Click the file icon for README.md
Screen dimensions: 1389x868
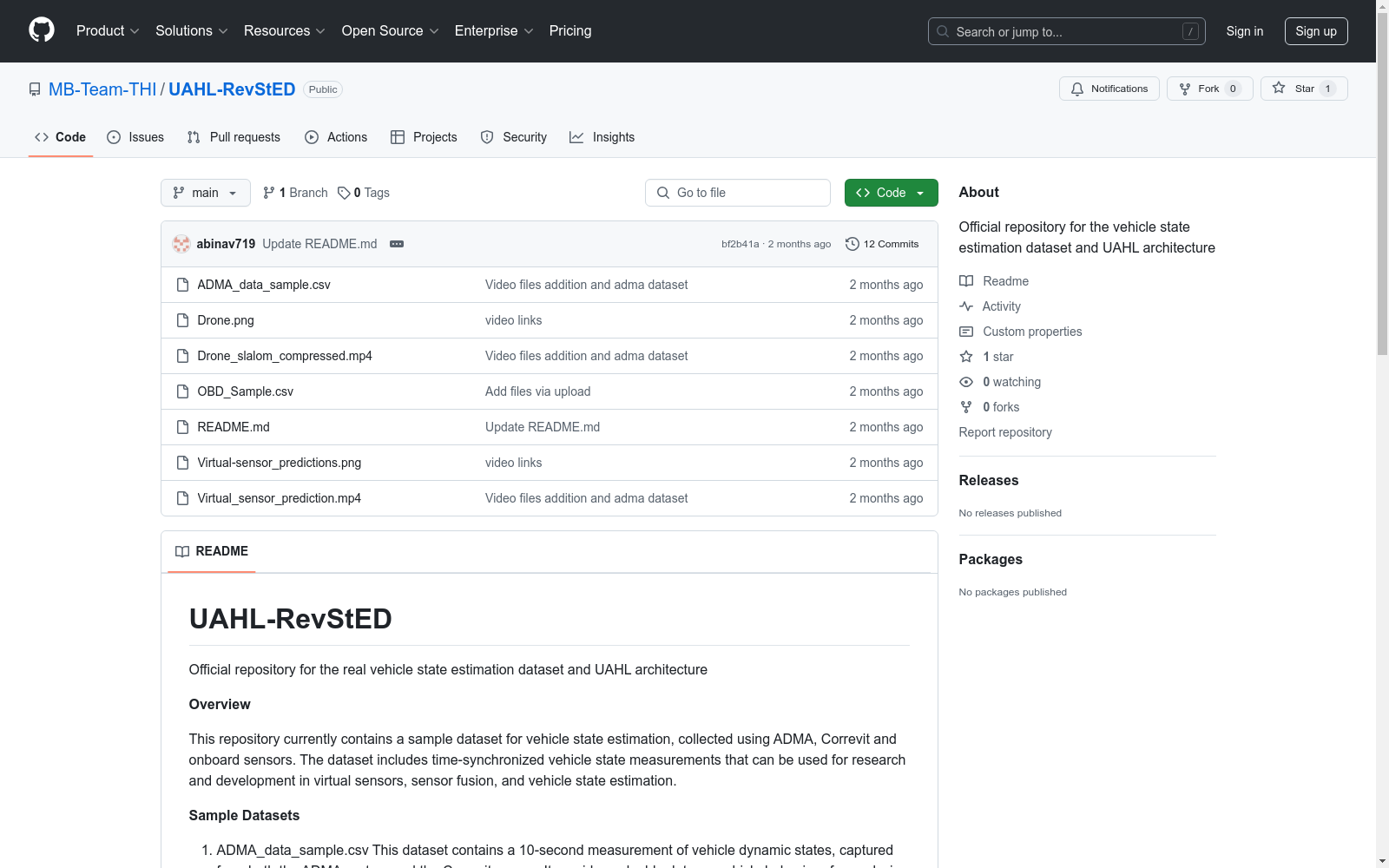tap(182, 427)
